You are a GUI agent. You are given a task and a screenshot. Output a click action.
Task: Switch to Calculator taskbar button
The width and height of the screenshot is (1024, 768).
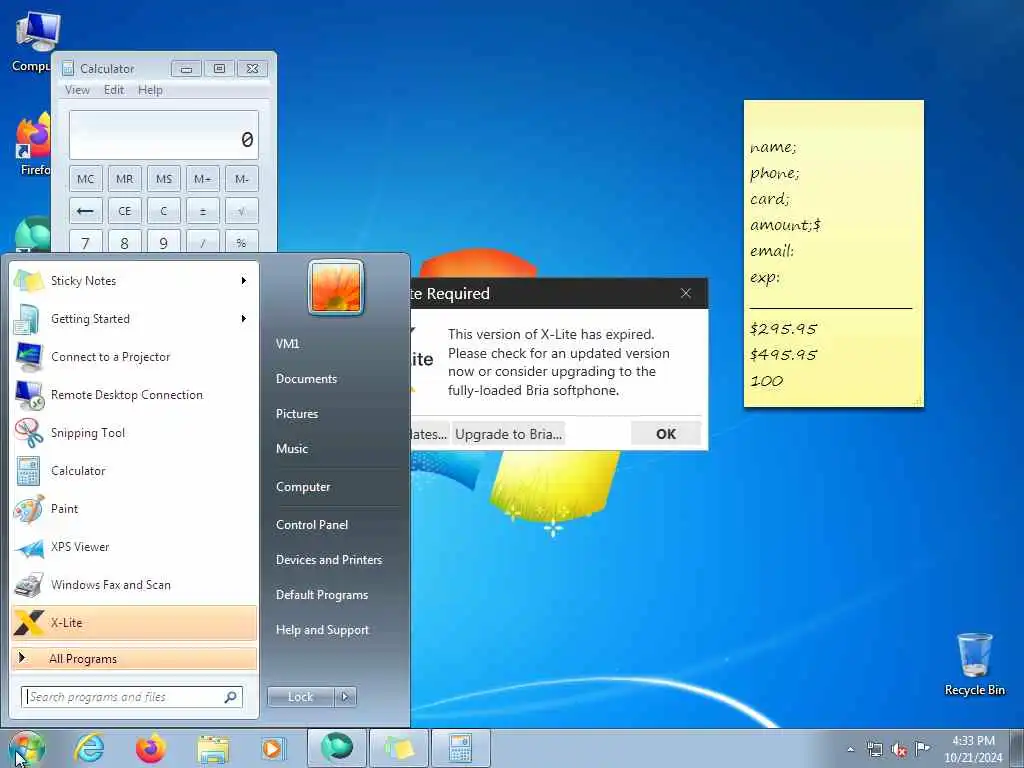[460, 748]
